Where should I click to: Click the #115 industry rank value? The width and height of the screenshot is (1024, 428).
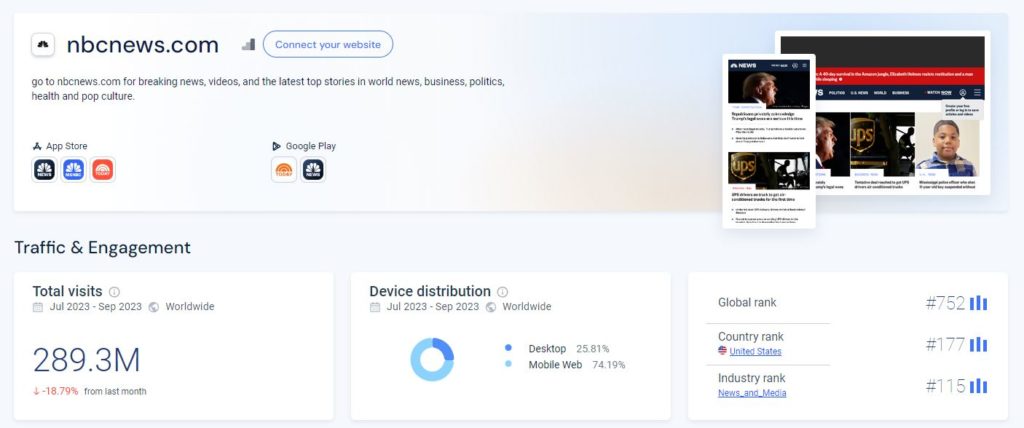click(x=945, y=386)
